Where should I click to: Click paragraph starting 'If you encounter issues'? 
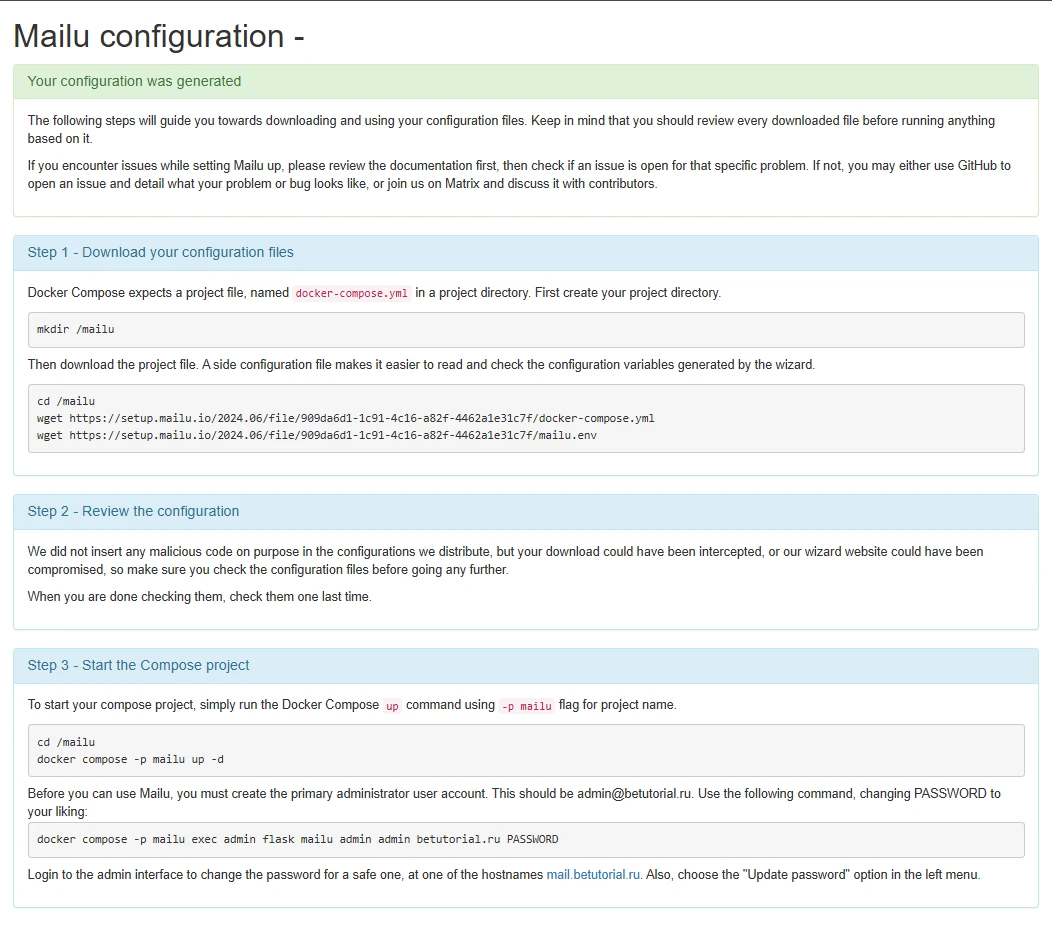coord(519,174)
